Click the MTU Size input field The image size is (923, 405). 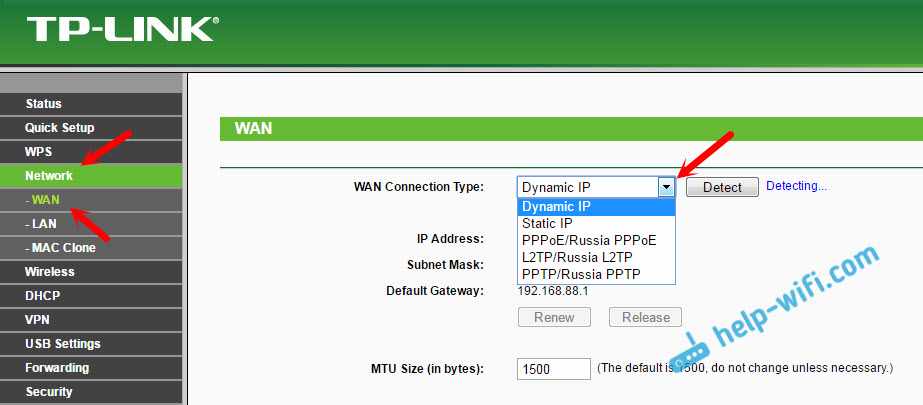pyautogui.click(x=554, y=369)
